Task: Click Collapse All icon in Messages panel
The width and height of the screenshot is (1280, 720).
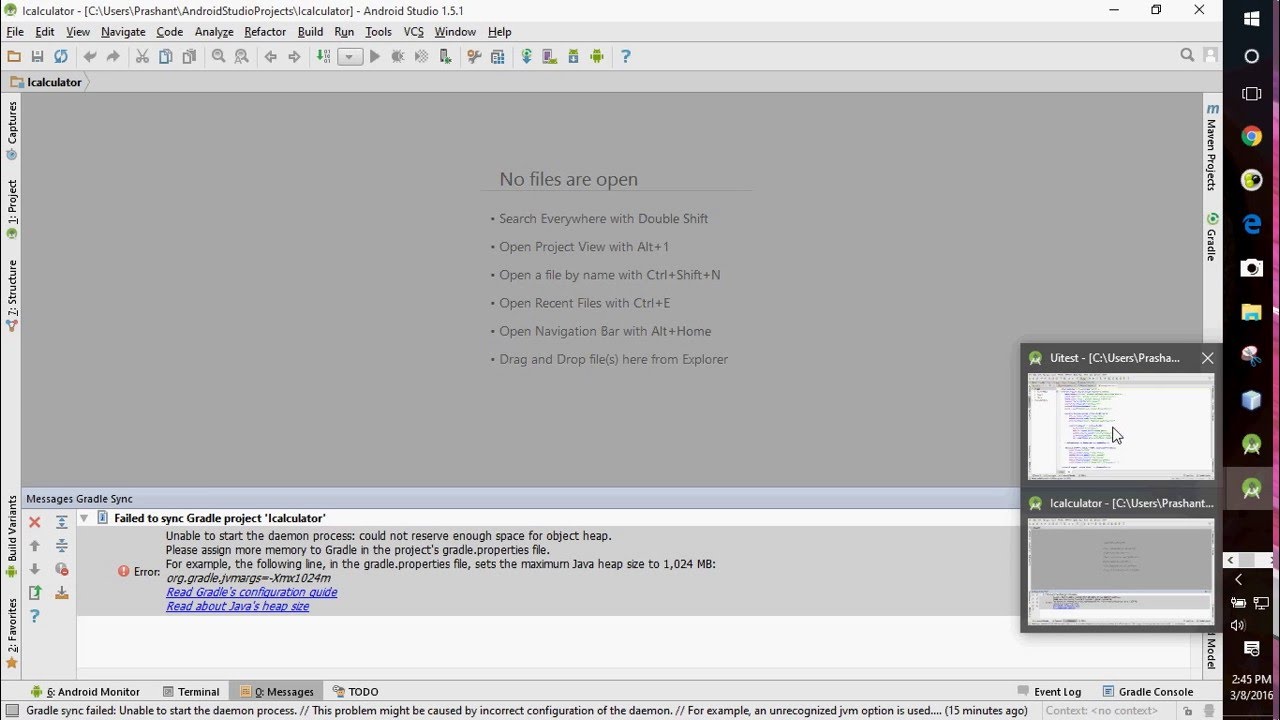Action: (x=62, y=546)
